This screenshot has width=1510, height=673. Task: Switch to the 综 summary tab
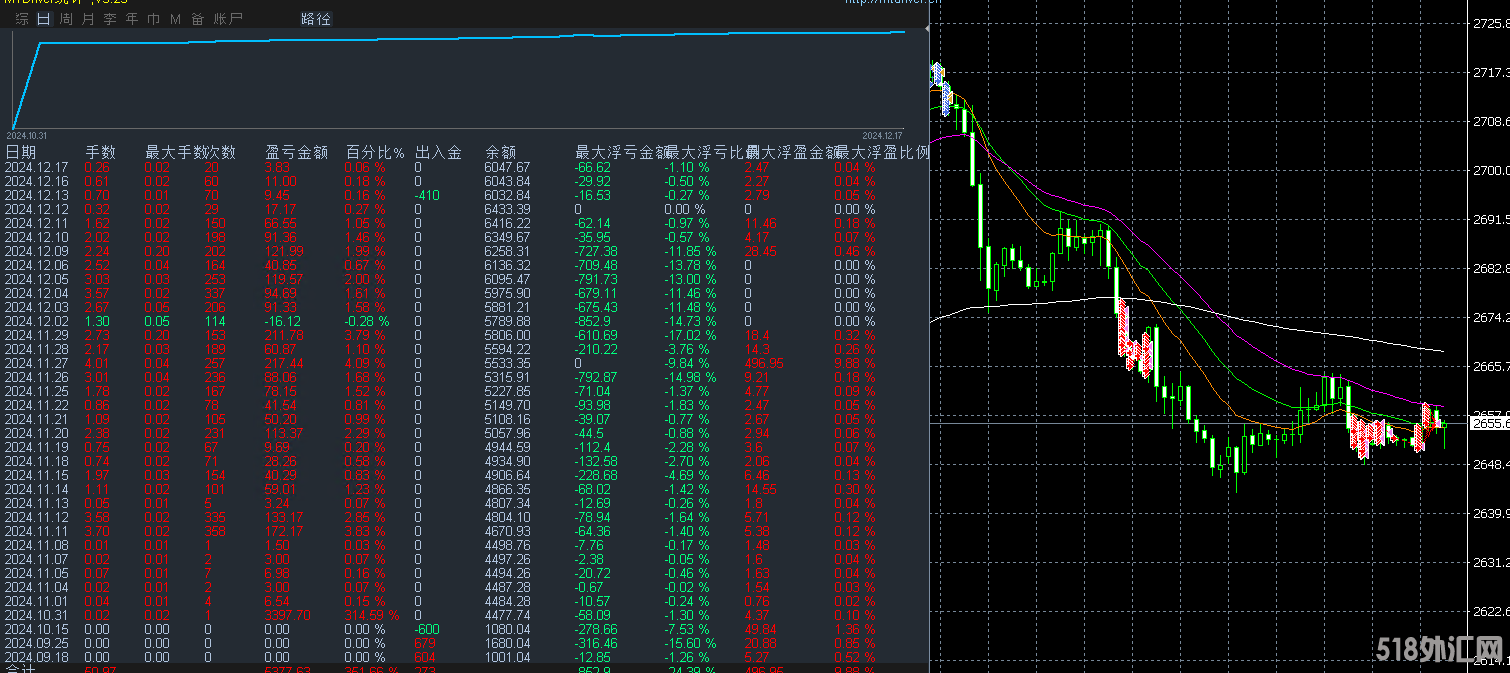click(22, 19)
